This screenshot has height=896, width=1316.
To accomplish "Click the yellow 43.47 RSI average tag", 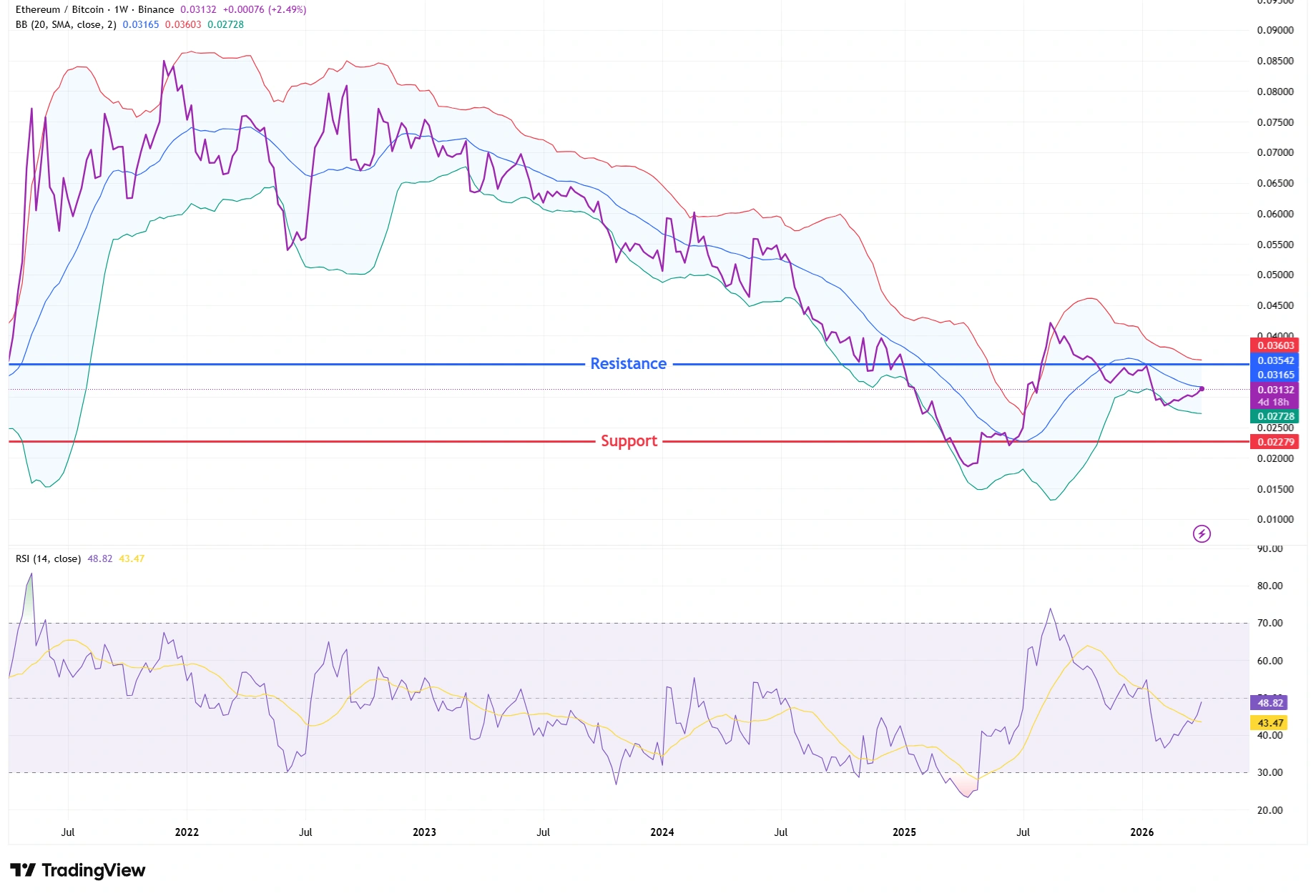I will [x=1270, y=723].
